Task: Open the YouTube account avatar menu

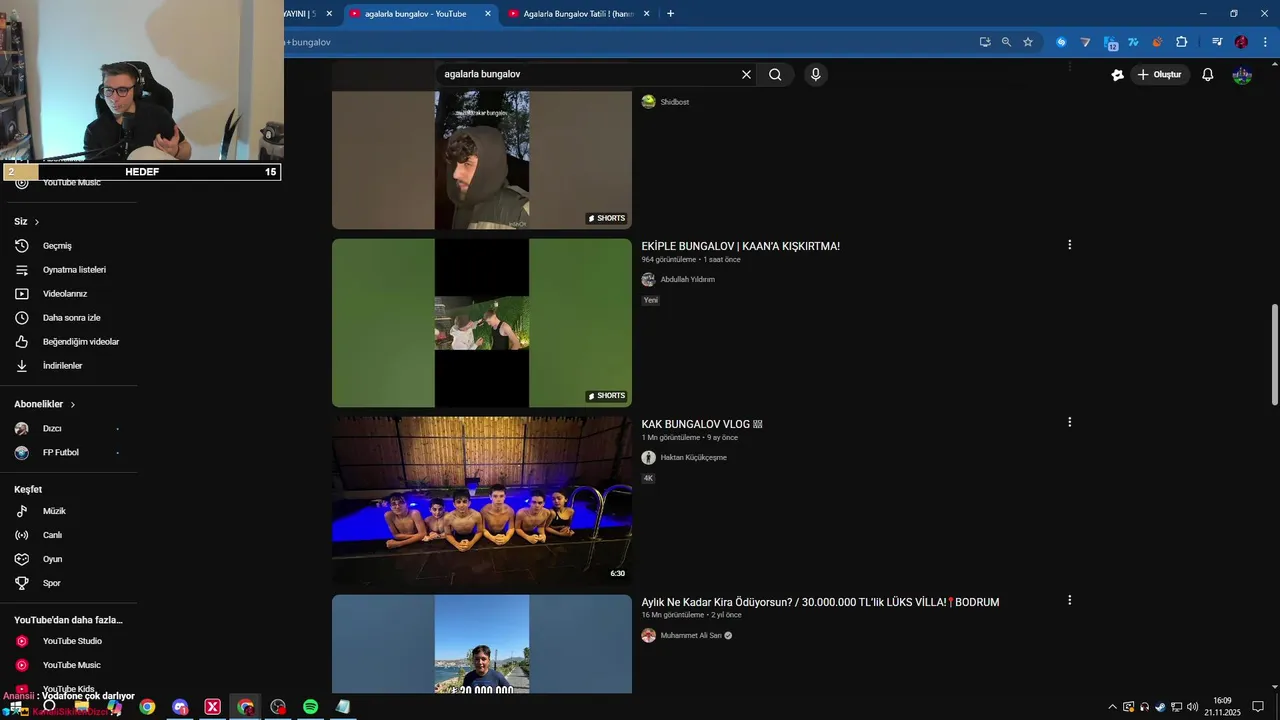Action: (1242, 75)
